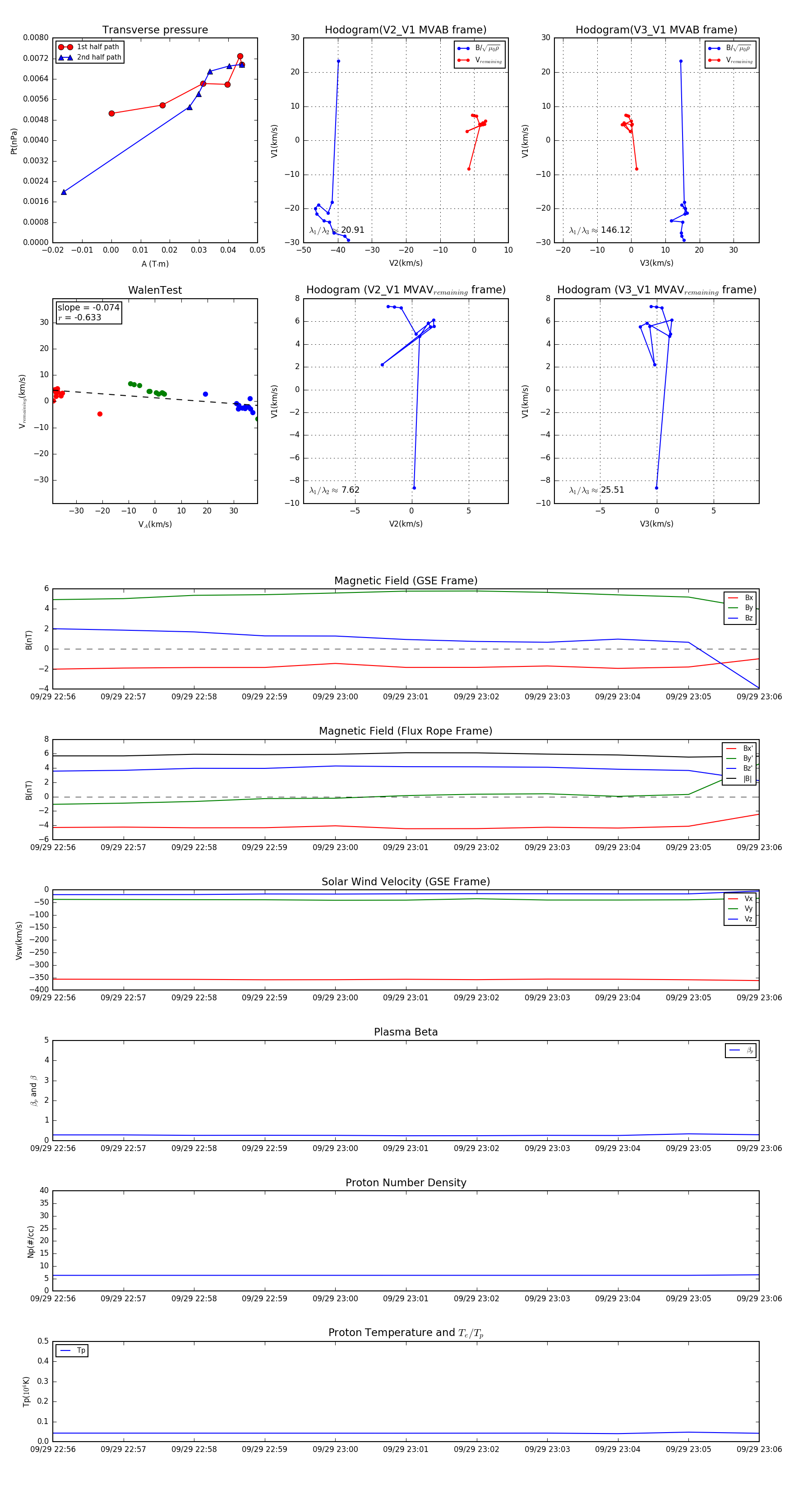Select the 'Tp' legend entry
The width and height of the screenshot is (812, 1489).
point(73,1351)
